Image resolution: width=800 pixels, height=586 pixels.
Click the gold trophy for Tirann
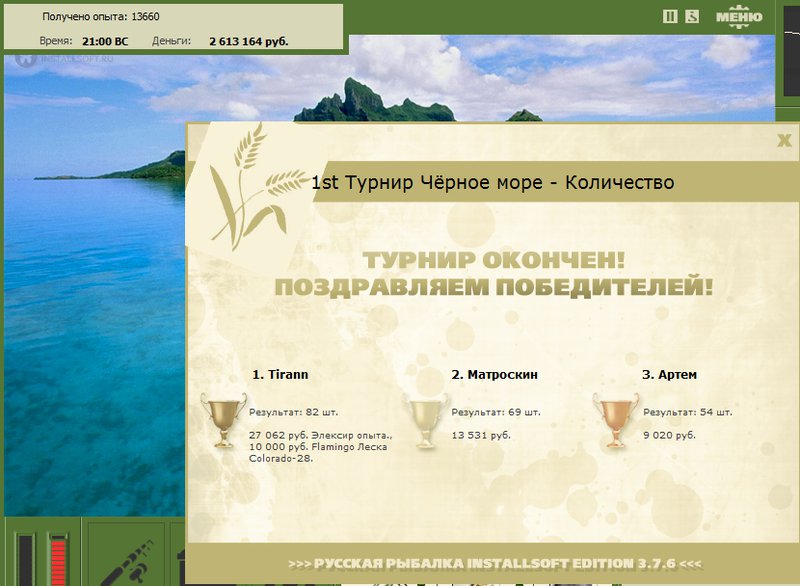click(223, 420)
